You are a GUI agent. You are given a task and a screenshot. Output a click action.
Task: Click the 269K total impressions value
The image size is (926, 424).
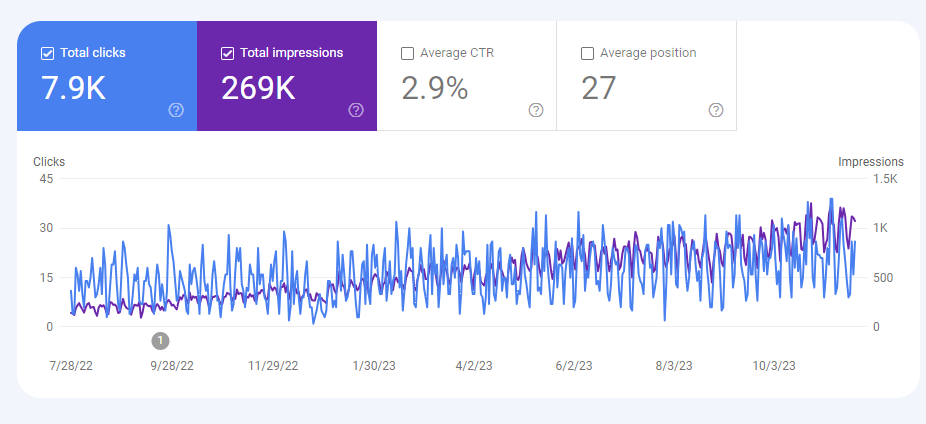(258, 88)
